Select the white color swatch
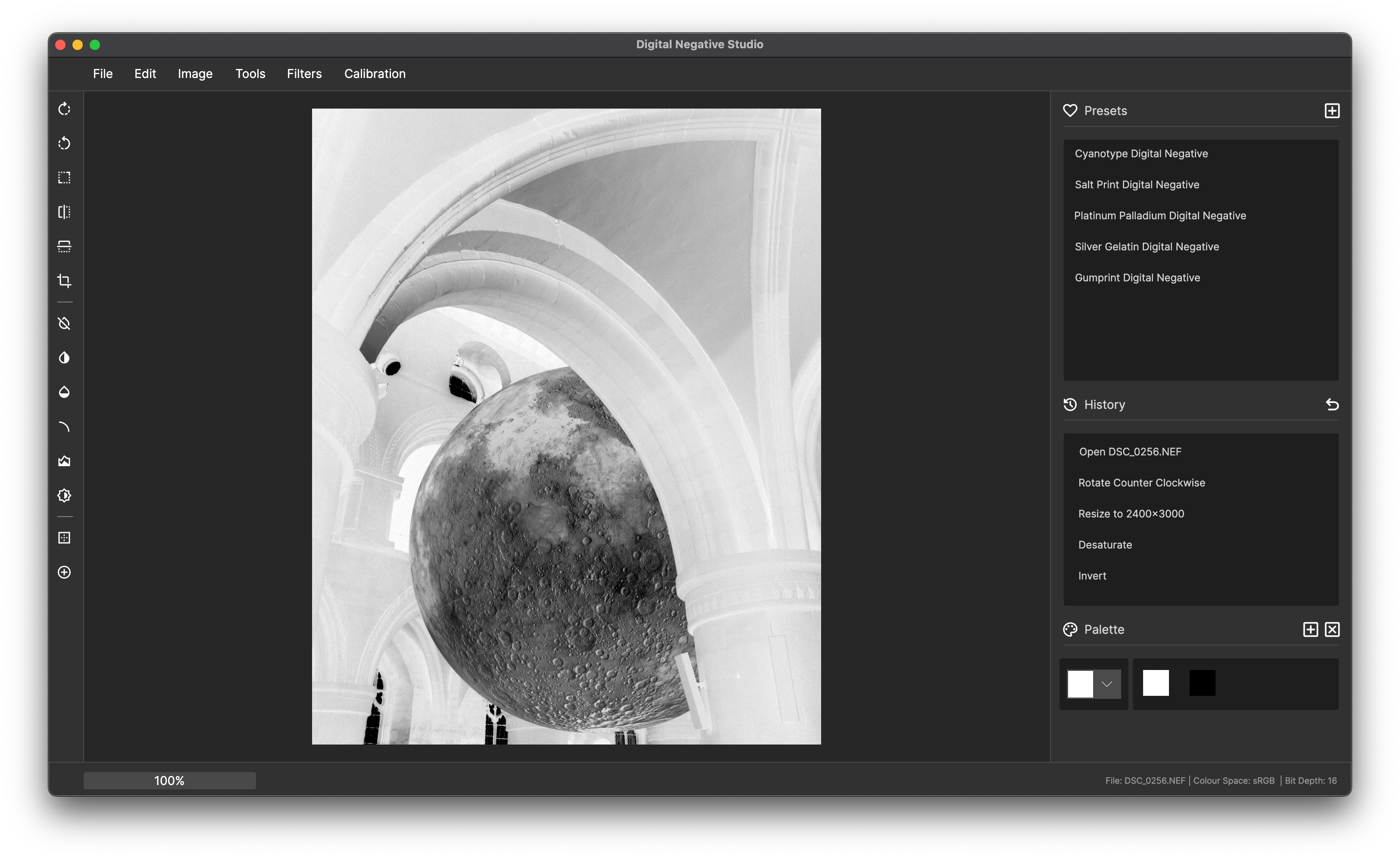This screenshot has height=860, width=1400. [x=1155, y=682]
